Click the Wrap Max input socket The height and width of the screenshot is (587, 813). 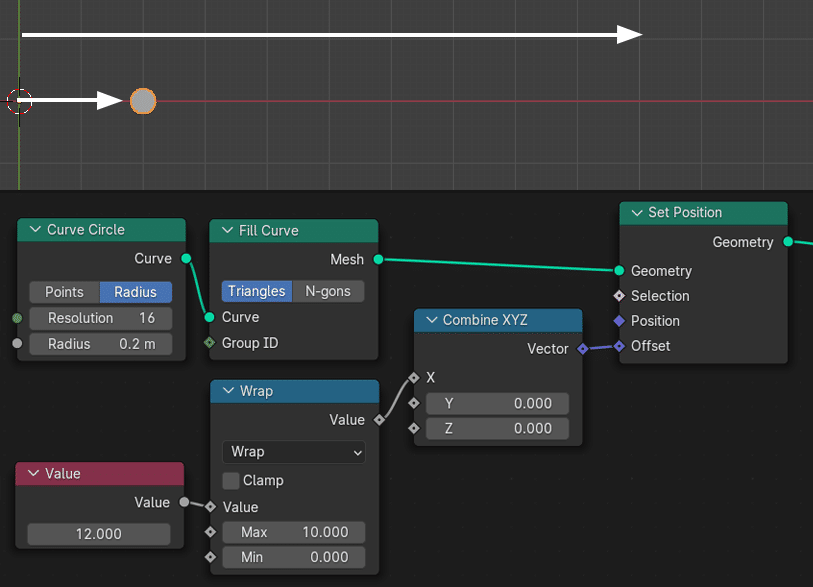(210, 532)
